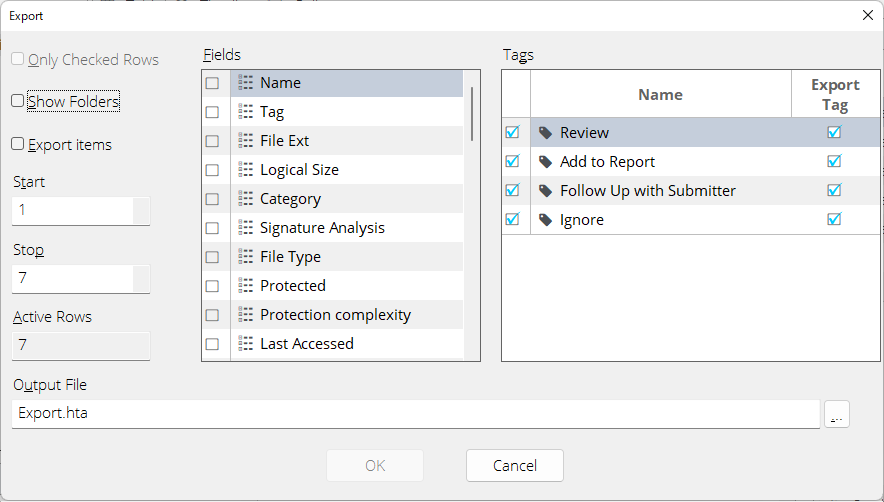Click the Cancel button
Image resolution: width=884 pixels, height=502 pixels.
click(515, 465)
